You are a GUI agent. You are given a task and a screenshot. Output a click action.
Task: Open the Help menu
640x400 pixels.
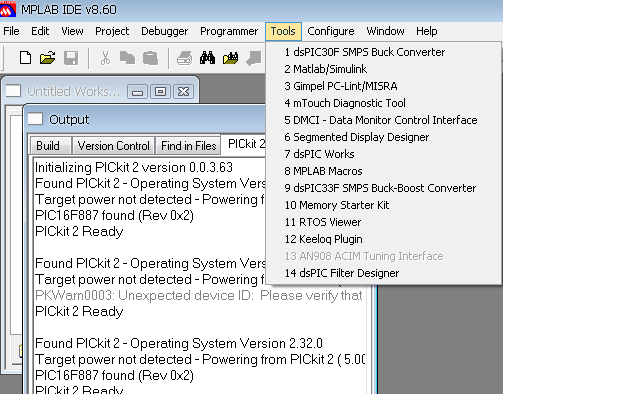[x=427, y=31]
